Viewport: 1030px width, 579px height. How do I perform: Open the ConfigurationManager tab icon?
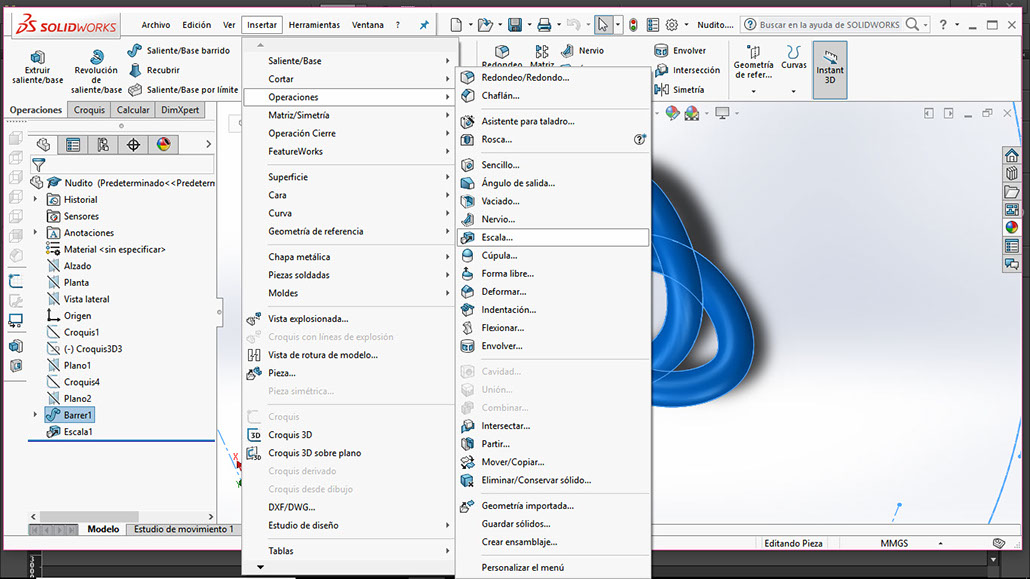[103, 145]
